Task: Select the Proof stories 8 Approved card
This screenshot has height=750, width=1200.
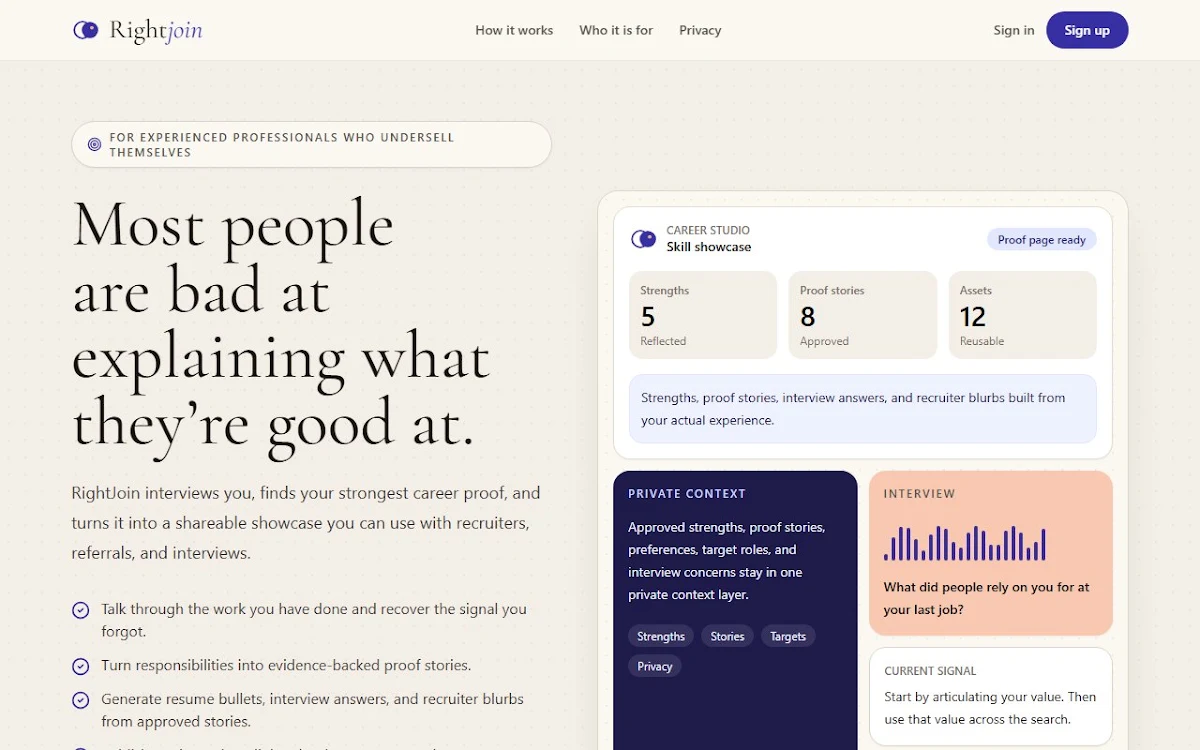Action: coord(863,315)
